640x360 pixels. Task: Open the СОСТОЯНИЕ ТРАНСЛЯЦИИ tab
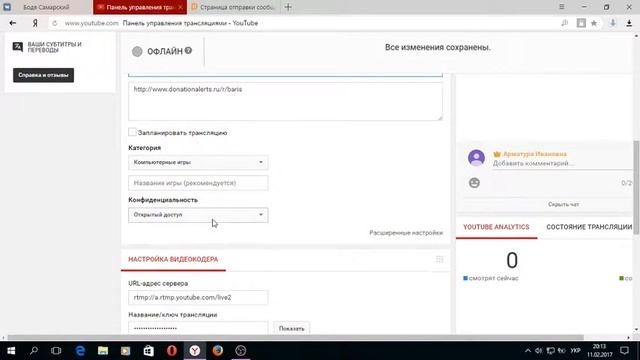[x=589, y=227]
